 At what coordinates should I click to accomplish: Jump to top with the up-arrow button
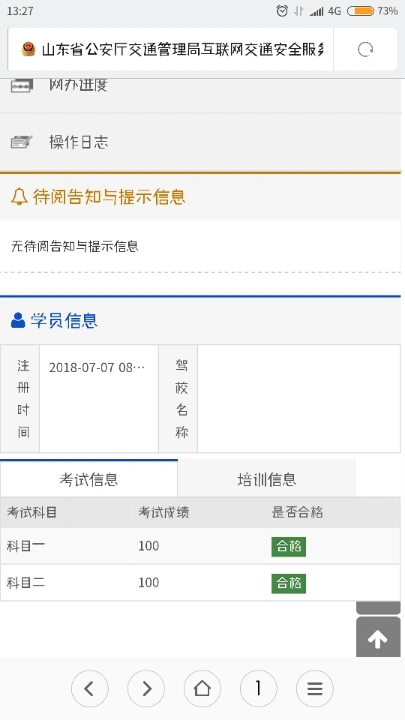(378, 637)
